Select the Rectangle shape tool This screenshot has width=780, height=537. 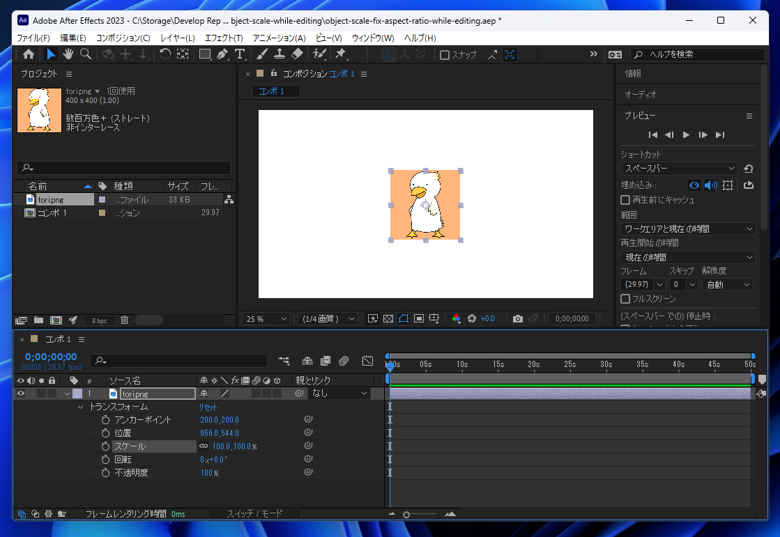coord(204,54)
